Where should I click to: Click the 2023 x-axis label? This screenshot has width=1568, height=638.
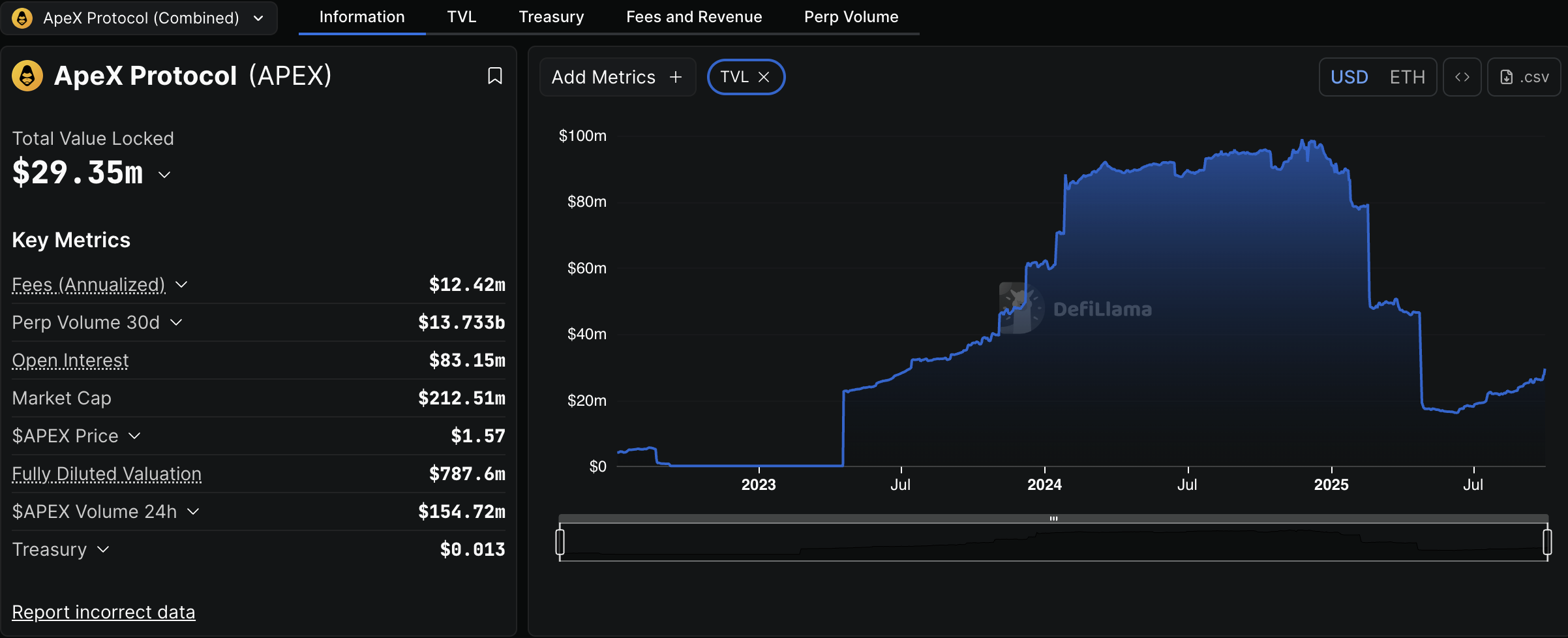[x=759, y=485]
